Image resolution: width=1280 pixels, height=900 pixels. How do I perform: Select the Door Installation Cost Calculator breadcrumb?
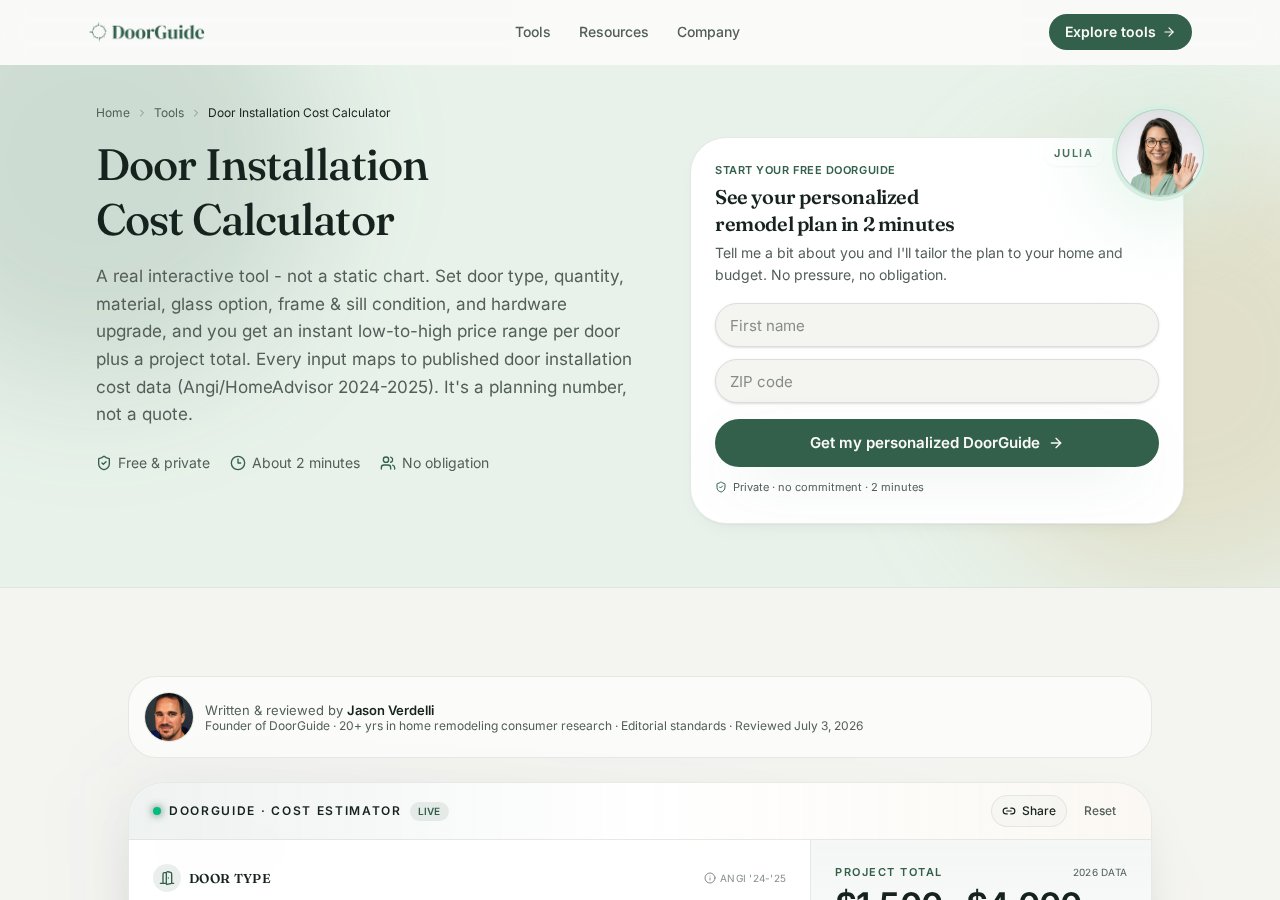coord(299,113)
